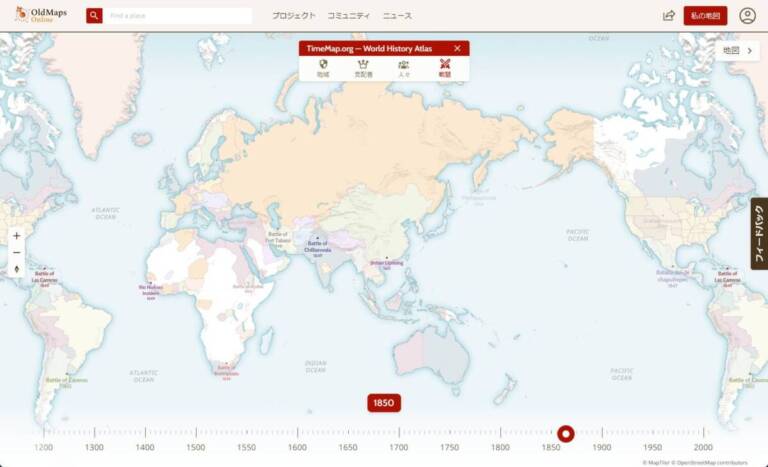Jump timeline to 1950
The height and width of the screenshot is (467, 768).
[652, 447]
